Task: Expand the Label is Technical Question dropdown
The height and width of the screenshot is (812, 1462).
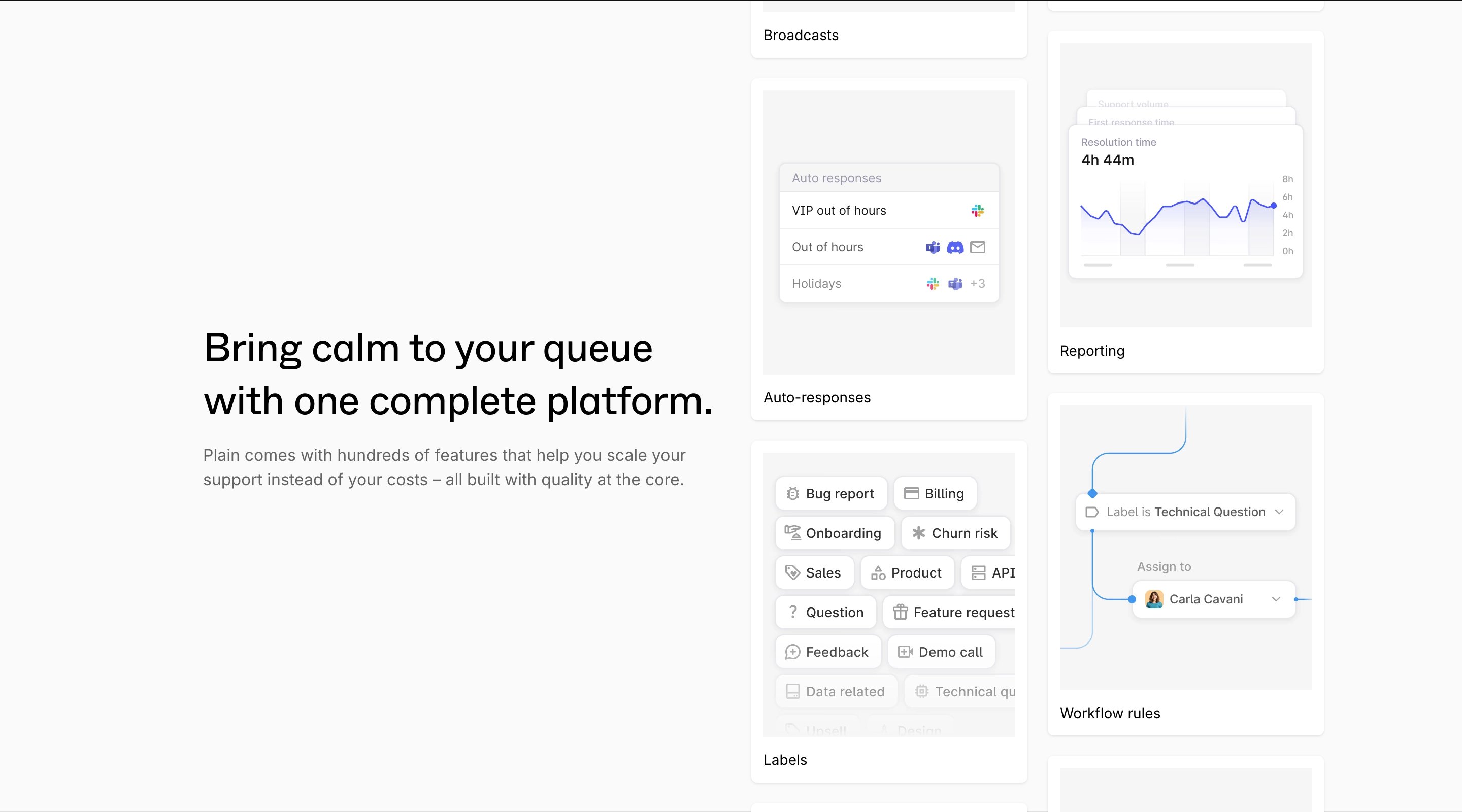Action: click(1186, 512)
